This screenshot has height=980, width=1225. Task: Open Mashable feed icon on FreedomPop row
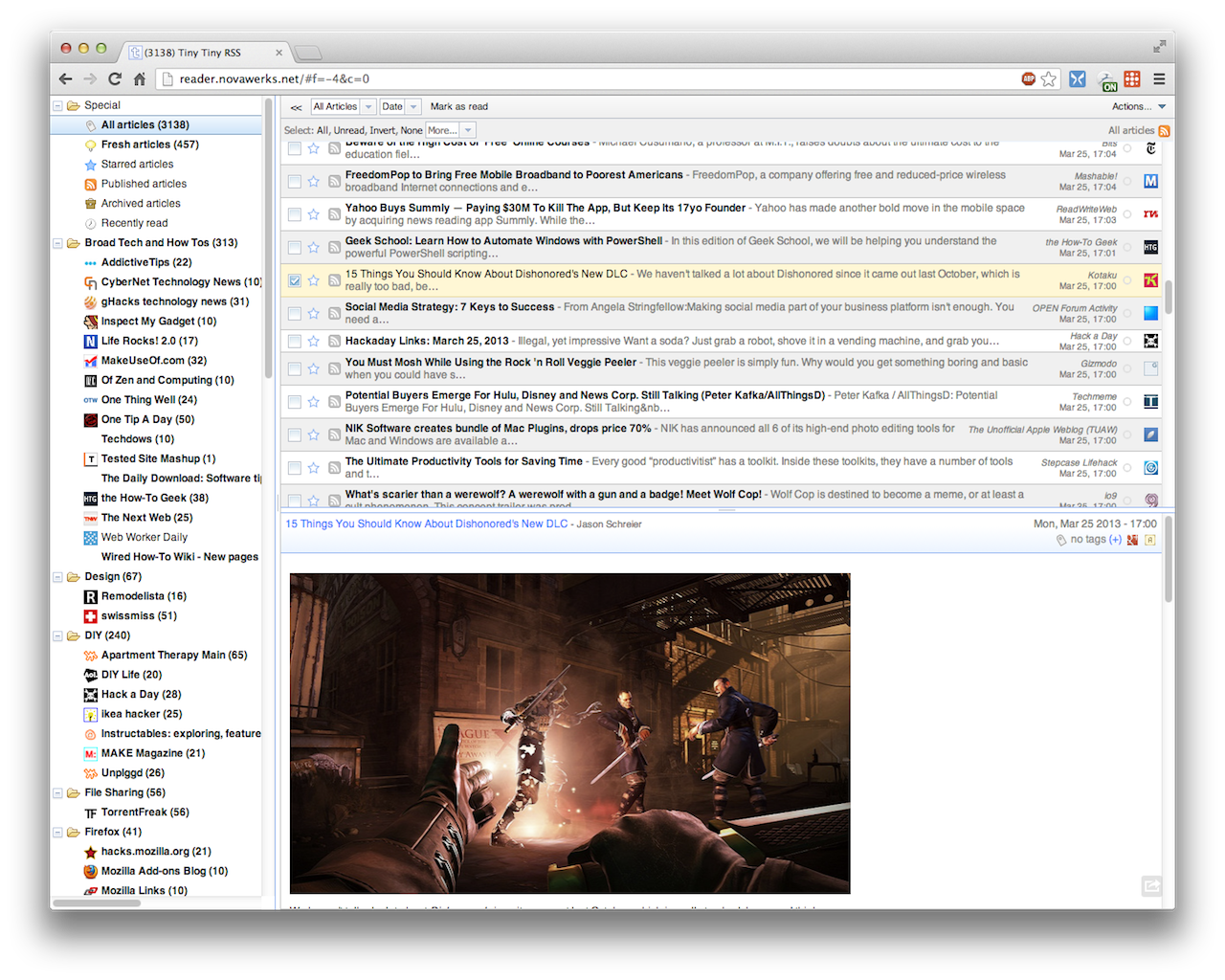pos(1151,181)
